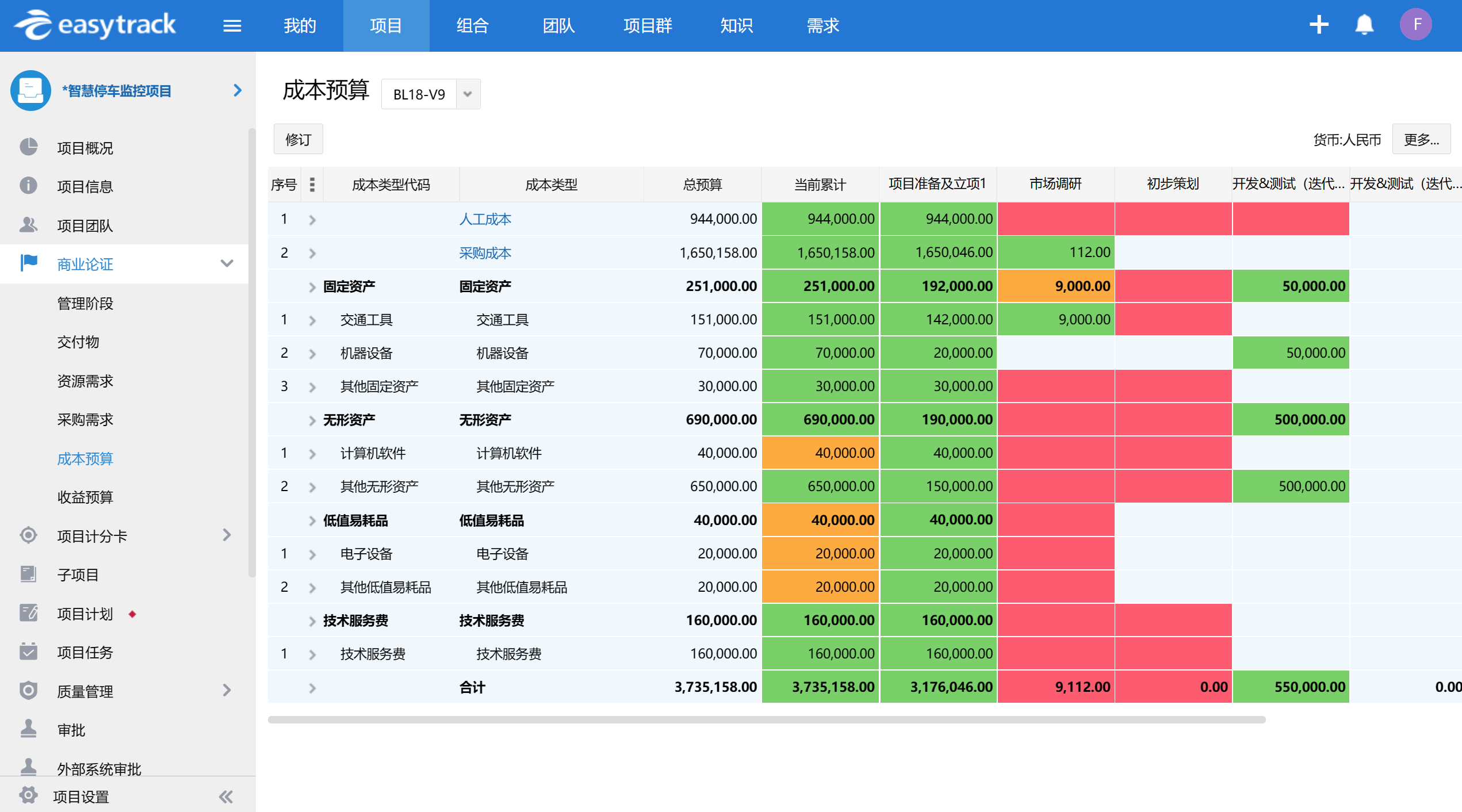Collapse the 商业论证 sidebar section
Image resolution: width=1462 pixels, height=812 pixels.
pyautogui.click(x=227, y=264)
